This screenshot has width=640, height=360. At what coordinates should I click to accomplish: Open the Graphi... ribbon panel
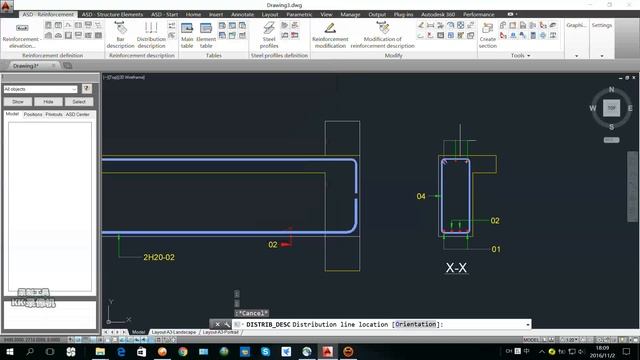[576, 25]
